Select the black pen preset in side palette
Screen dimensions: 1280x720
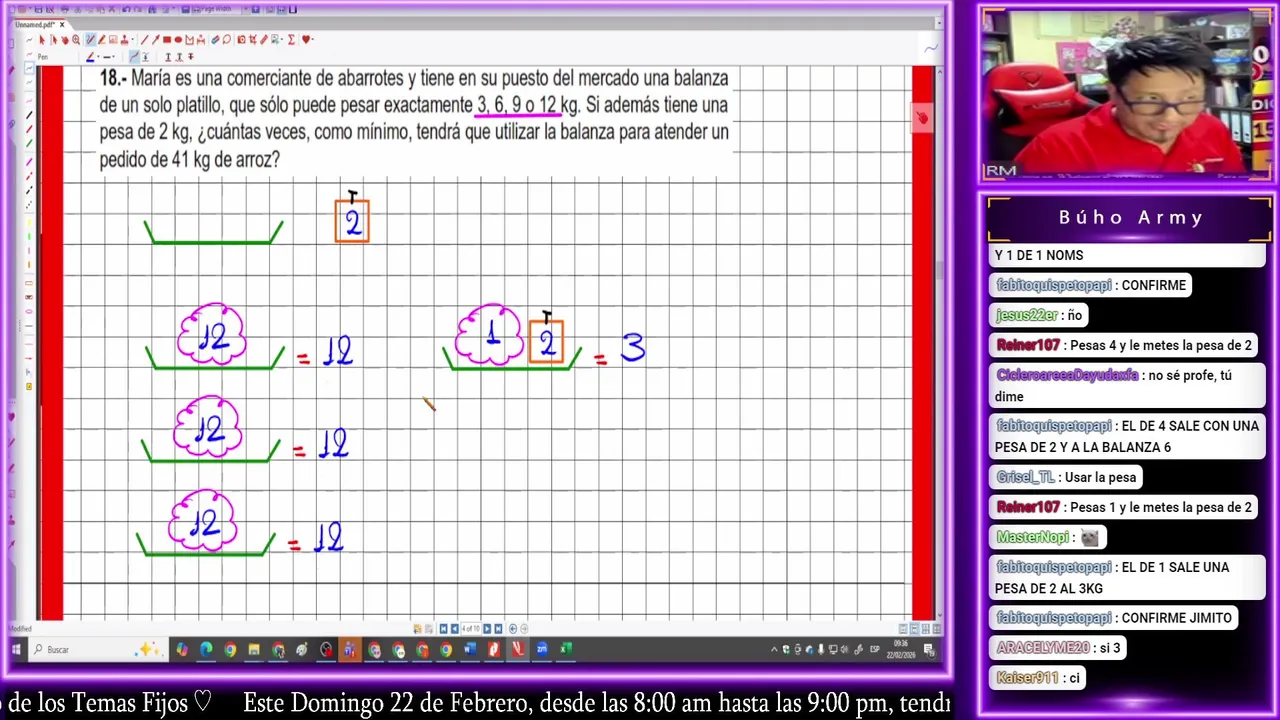(29, 114)
